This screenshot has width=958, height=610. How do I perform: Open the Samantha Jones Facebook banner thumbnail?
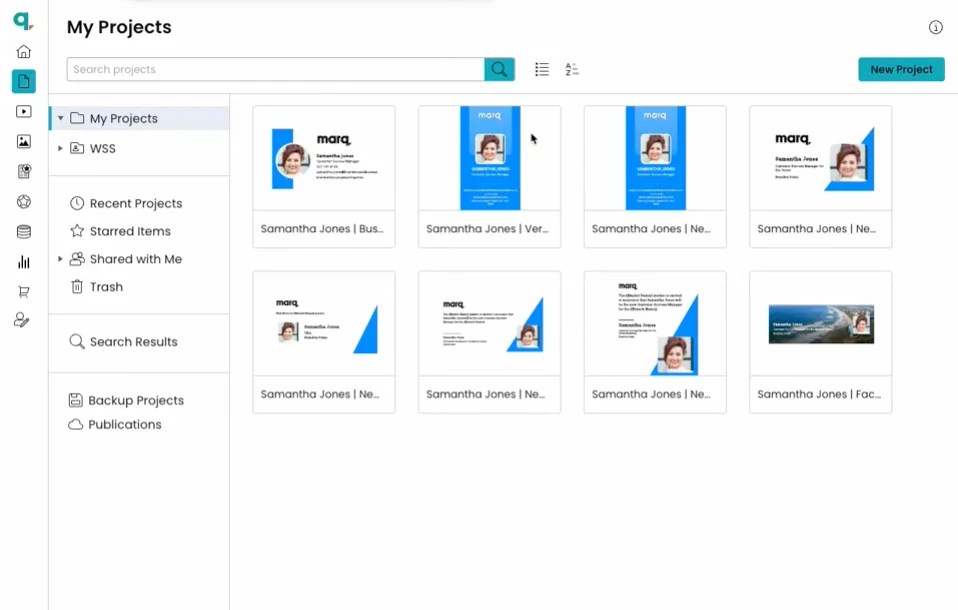pos(820,325)
